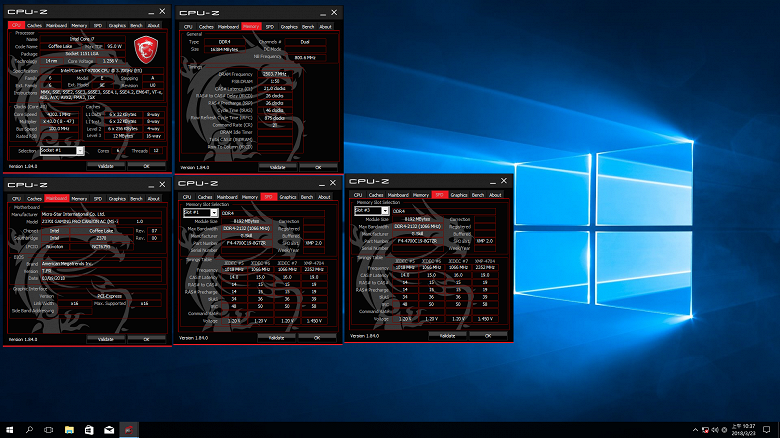This screenshot has width=780, height=438.
Task: Click Validate in the Mainboard window
Action: [x=106, y=339]
